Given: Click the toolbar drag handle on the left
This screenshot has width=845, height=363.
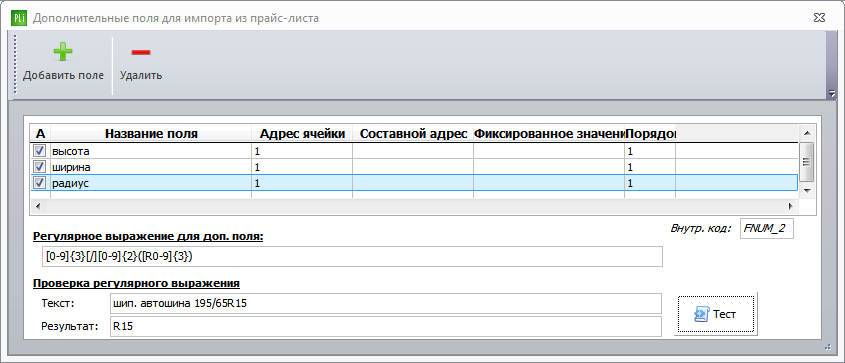Looking at the screenshot, I should coord(15,65).
